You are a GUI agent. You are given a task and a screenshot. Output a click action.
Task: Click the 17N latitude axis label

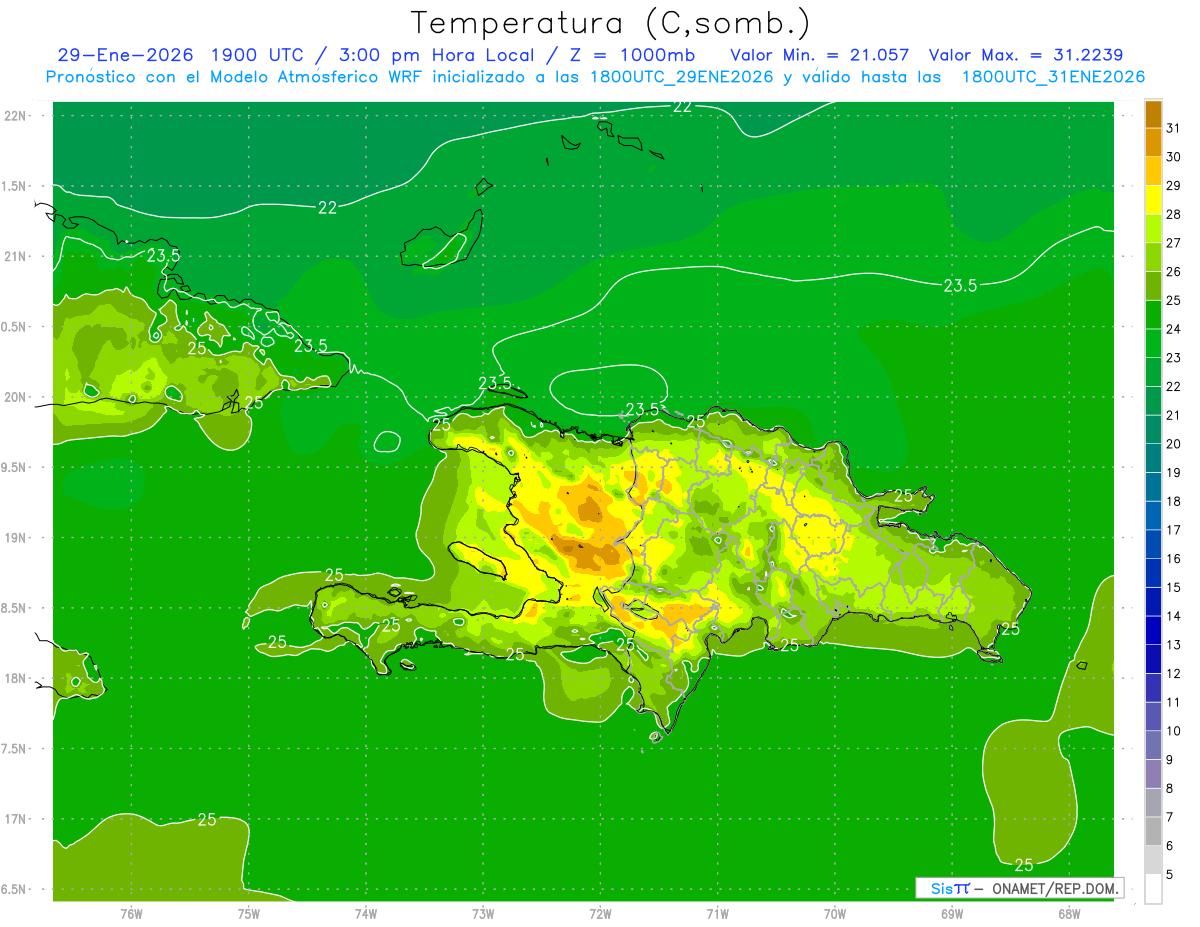pos(16,819)
